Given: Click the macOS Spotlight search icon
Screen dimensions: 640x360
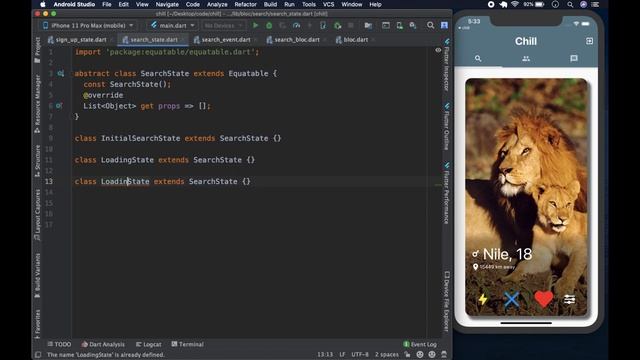Looking at the screenshot, I should (570, 4).
